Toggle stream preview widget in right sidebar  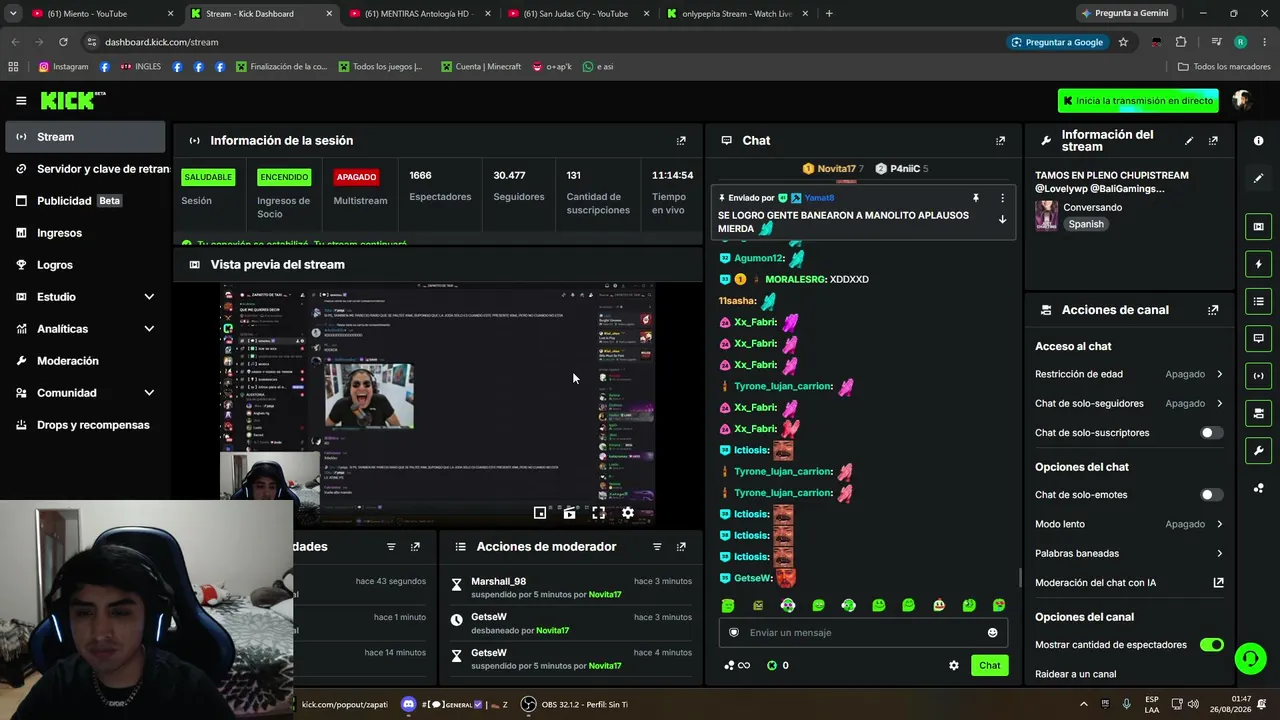pos(1258,227)
